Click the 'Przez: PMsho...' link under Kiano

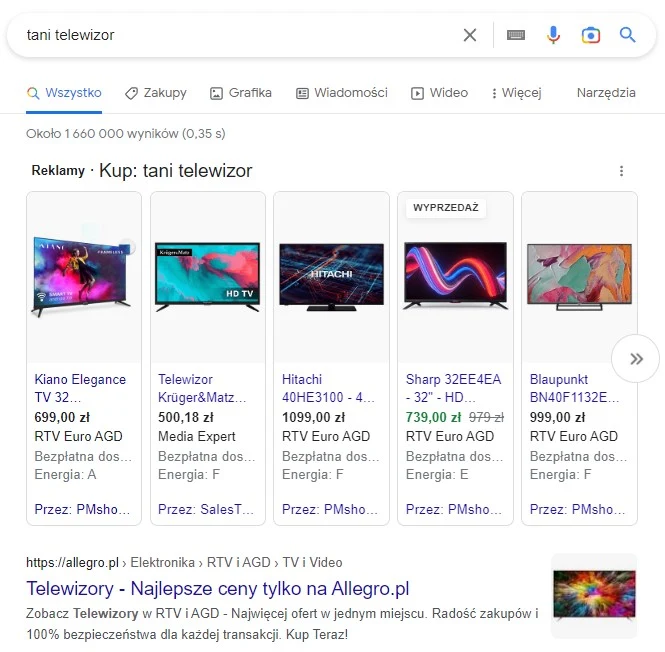pos(82,509)
